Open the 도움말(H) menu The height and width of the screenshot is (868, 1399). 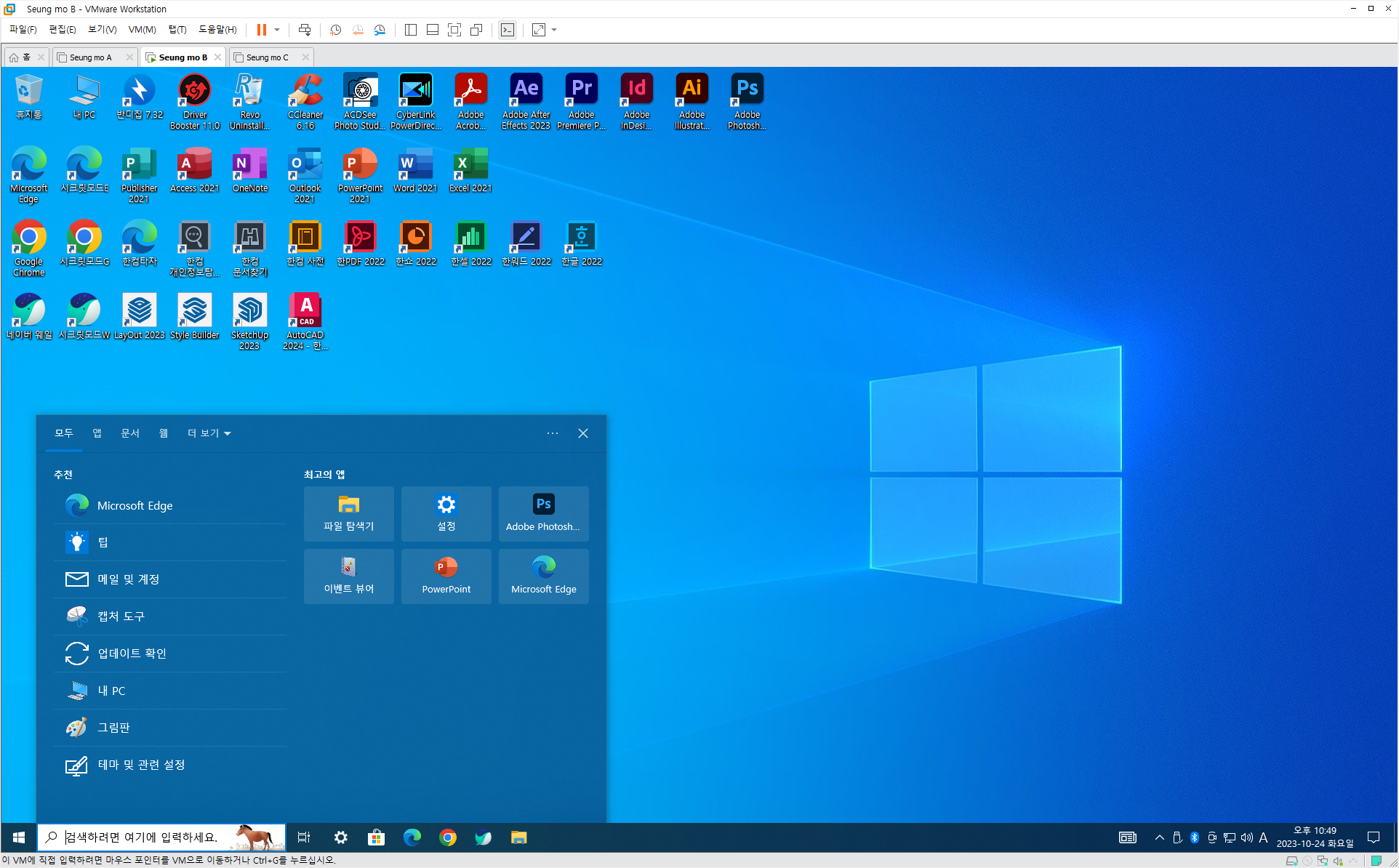(217, 30)
